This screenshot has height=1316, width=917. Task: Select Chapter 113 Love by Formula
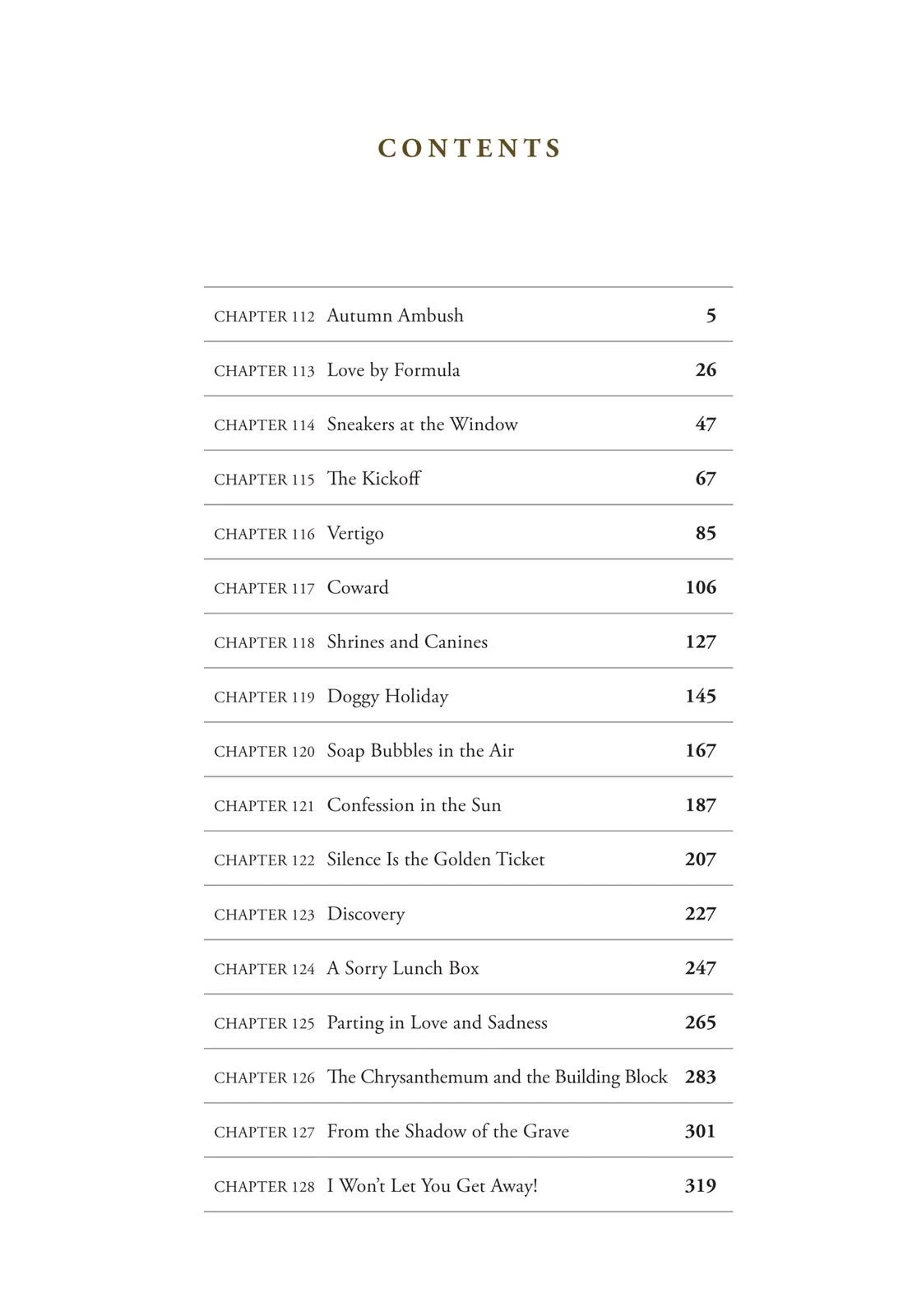468,369
